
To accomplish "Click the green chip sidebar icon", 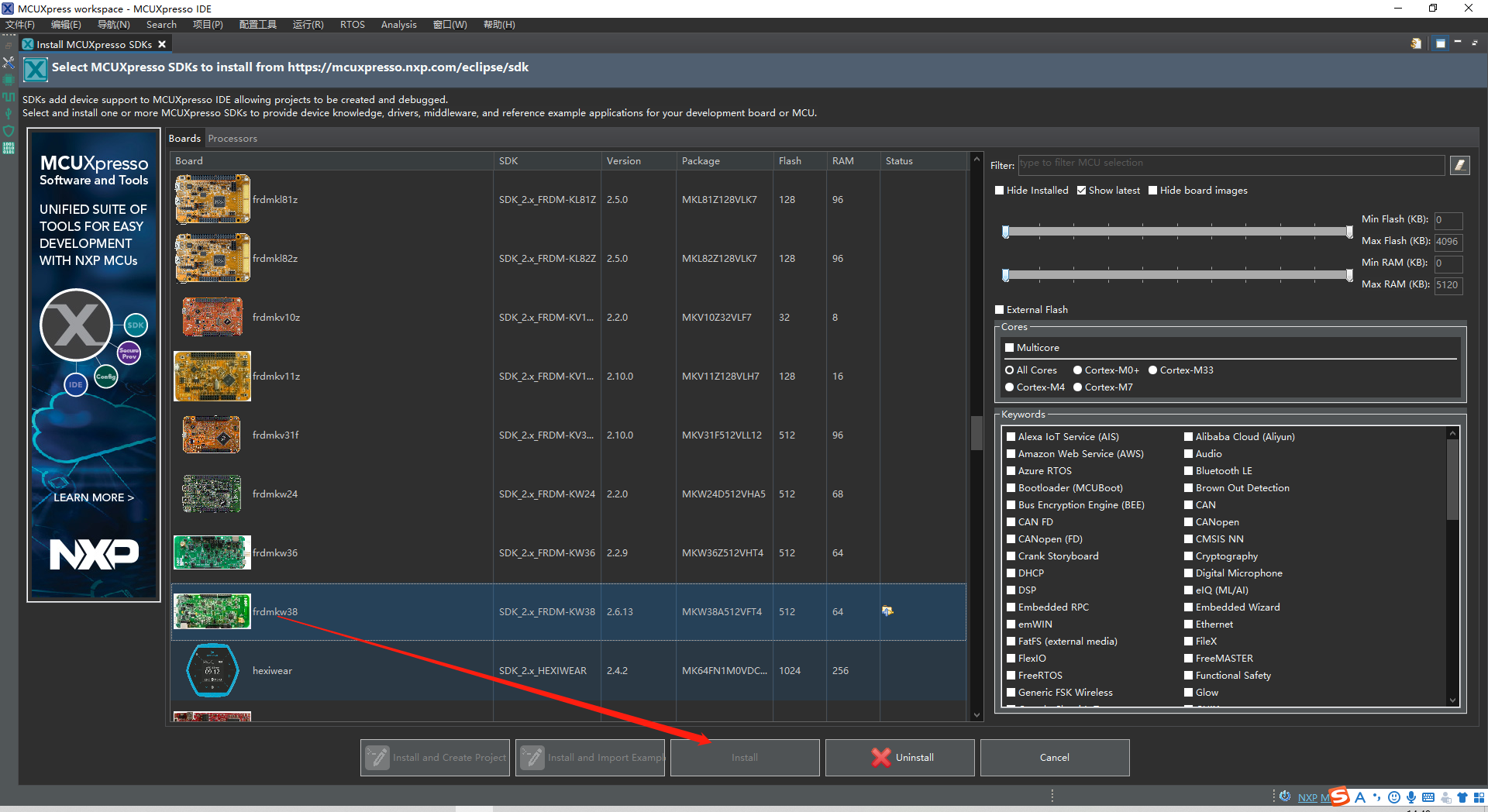I will coord(9,80).
